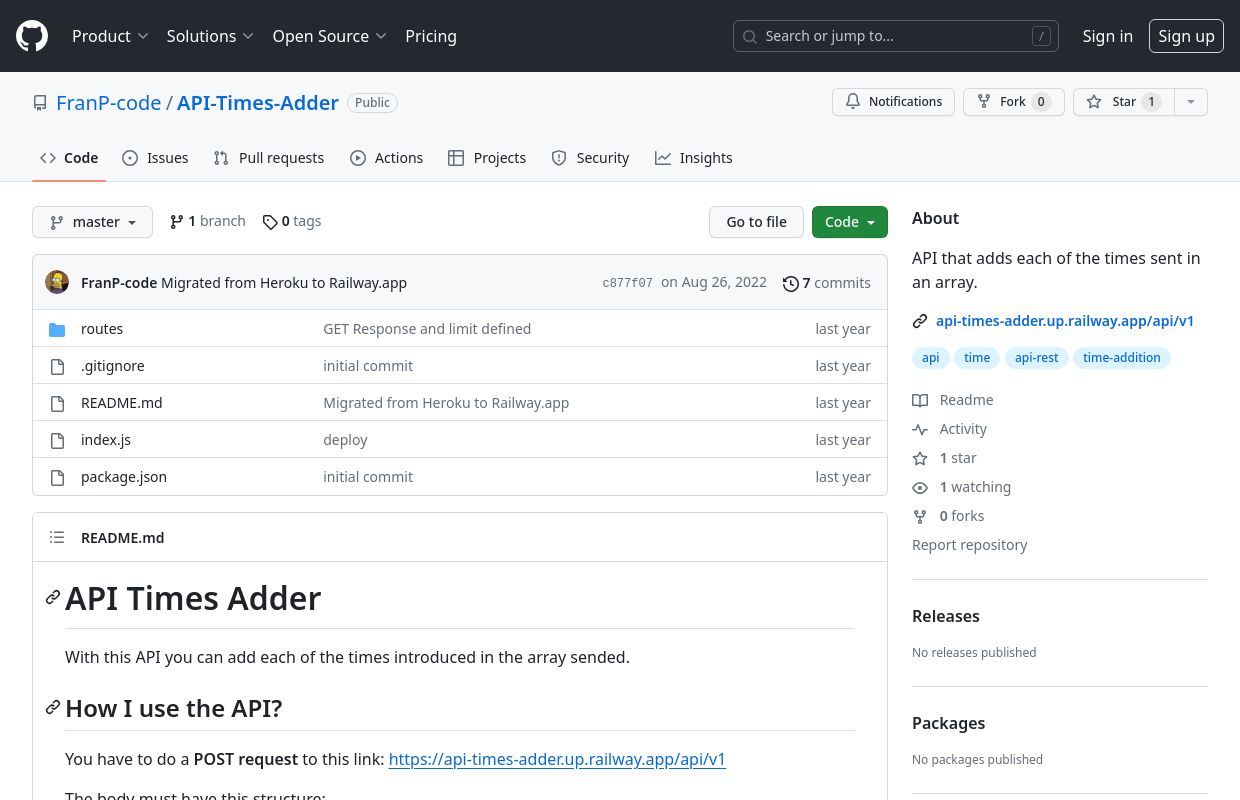The height and width of the screenshot is (800, 1240).
Task: Select the time topic tag
Action: coord(977,358)
